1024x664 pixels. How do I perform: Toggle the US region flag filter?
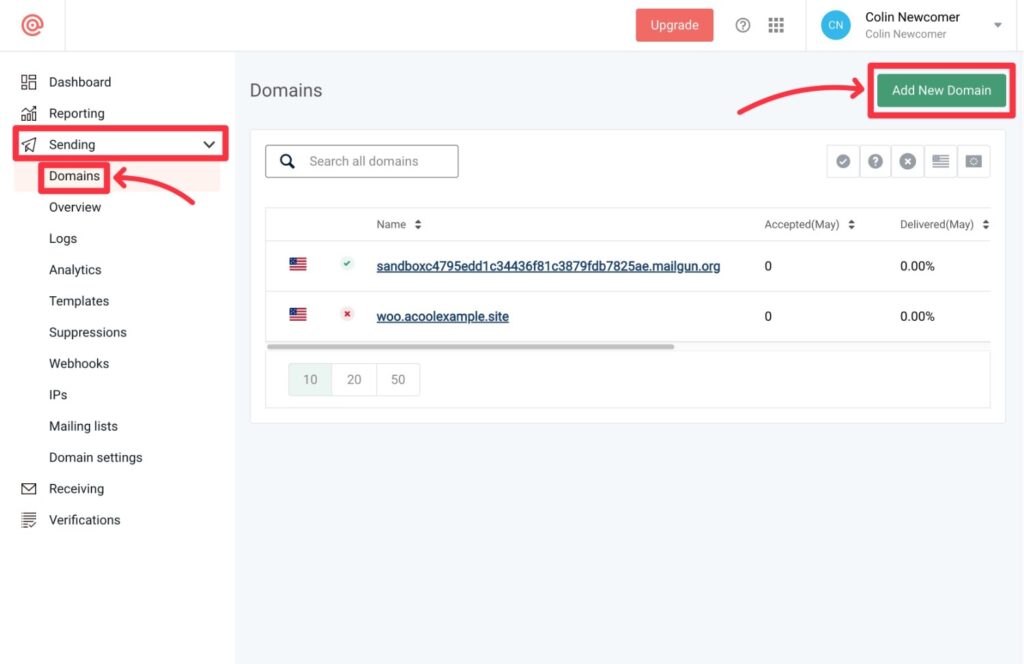coord(941,161)
